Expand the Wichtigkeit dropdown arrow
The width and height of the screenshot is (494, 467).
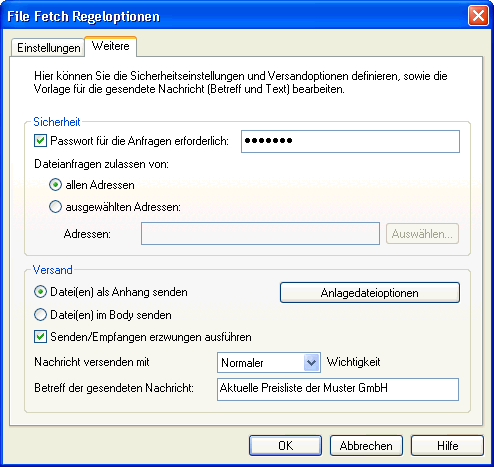point(311,362)
